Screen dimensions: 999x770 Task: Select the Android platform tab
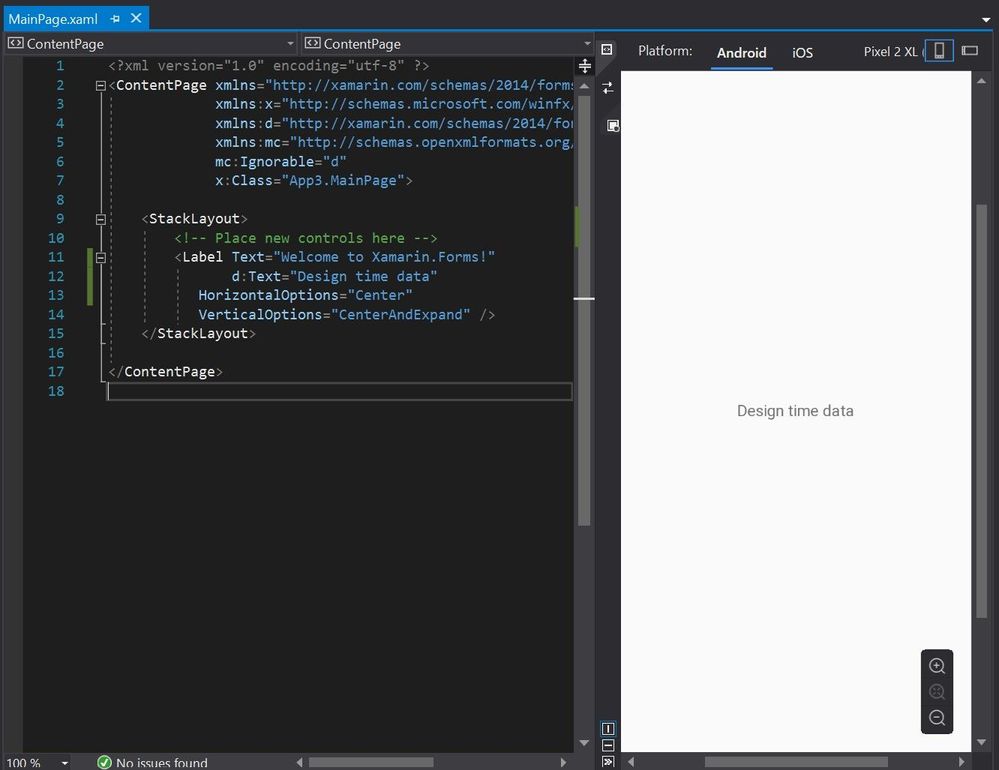[741, 53]
